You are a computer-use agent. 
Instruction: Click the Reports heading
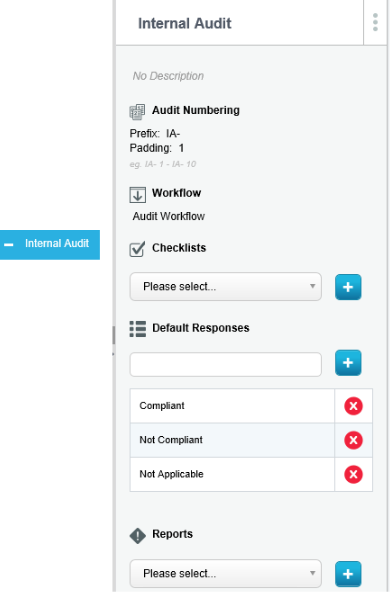pos(172,534)
